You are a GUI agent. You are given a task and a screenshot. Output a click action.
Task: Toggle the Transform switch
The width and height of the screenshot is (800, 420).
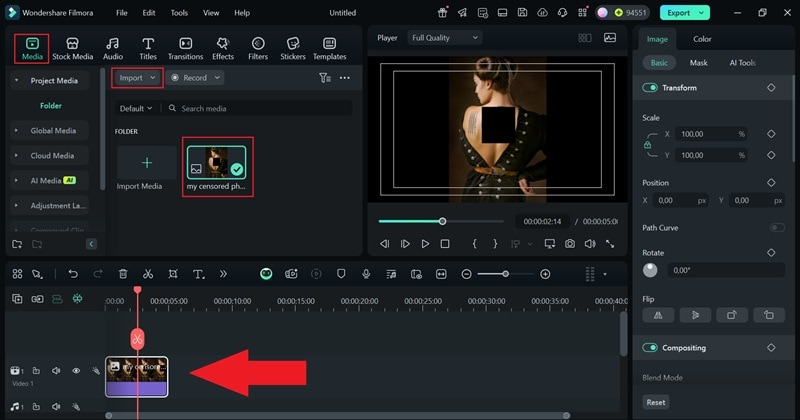coord(650,88)
